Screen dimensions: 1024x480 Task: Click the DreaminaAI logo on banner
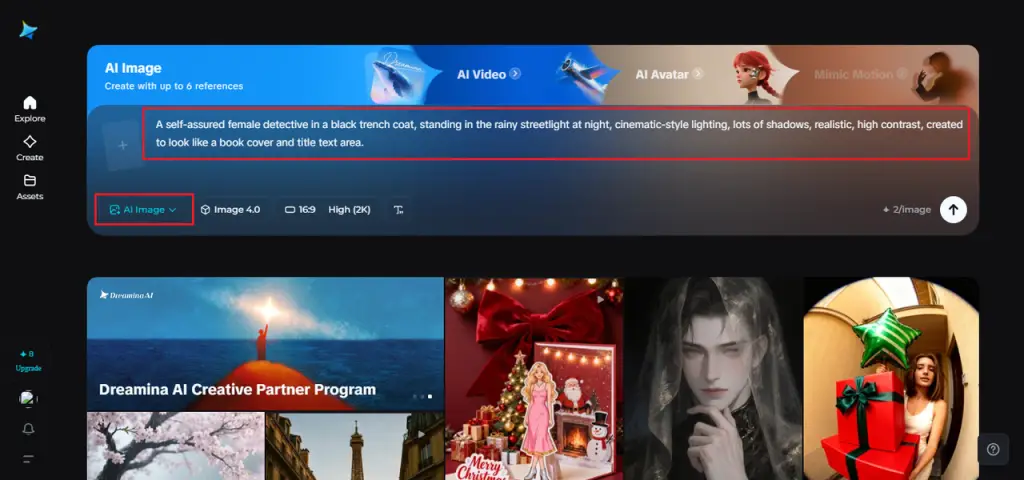click(127, 295)
